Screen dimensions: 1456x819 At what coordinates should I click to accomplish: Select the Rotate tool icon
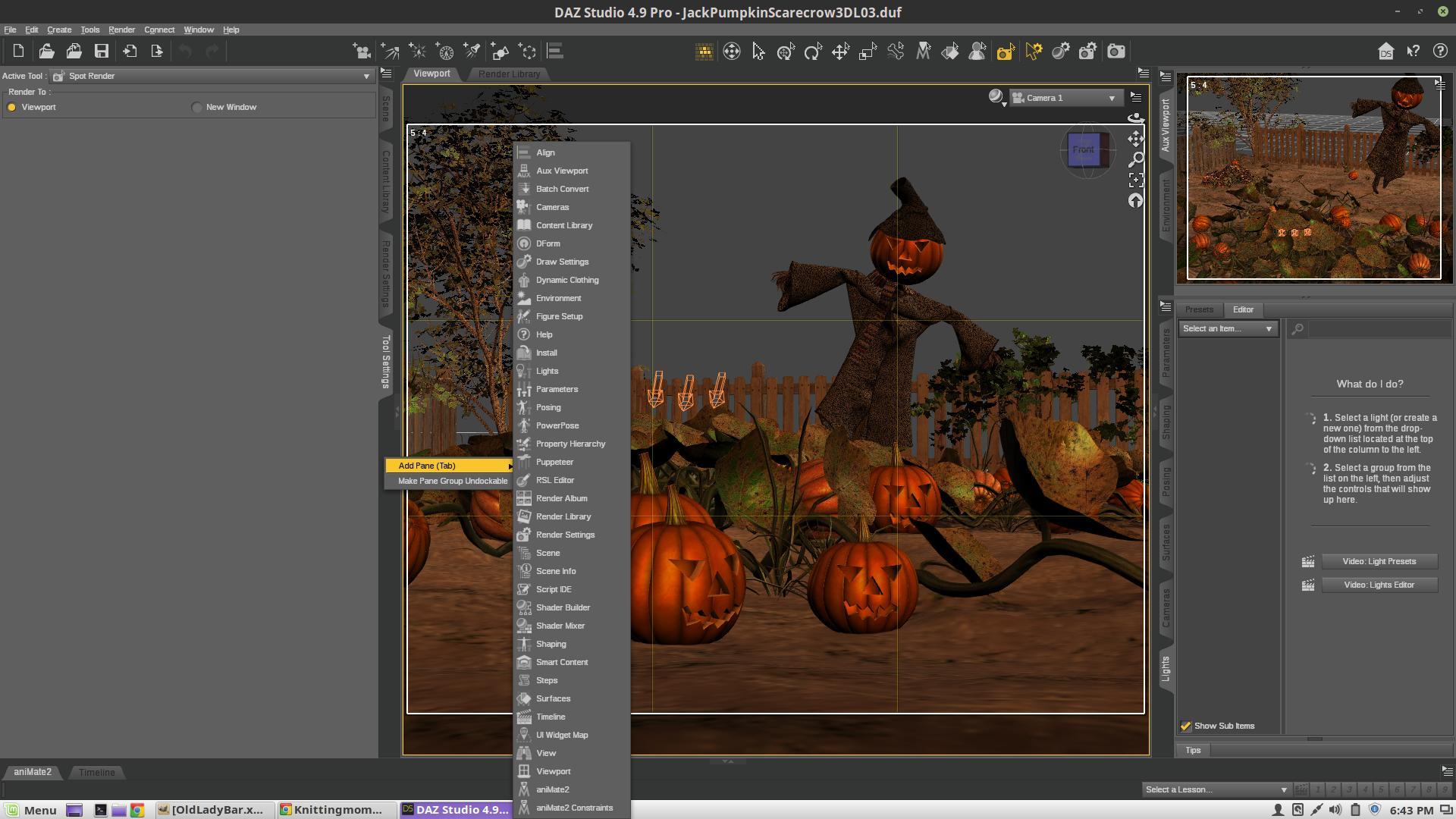click(x=813, y=52)
